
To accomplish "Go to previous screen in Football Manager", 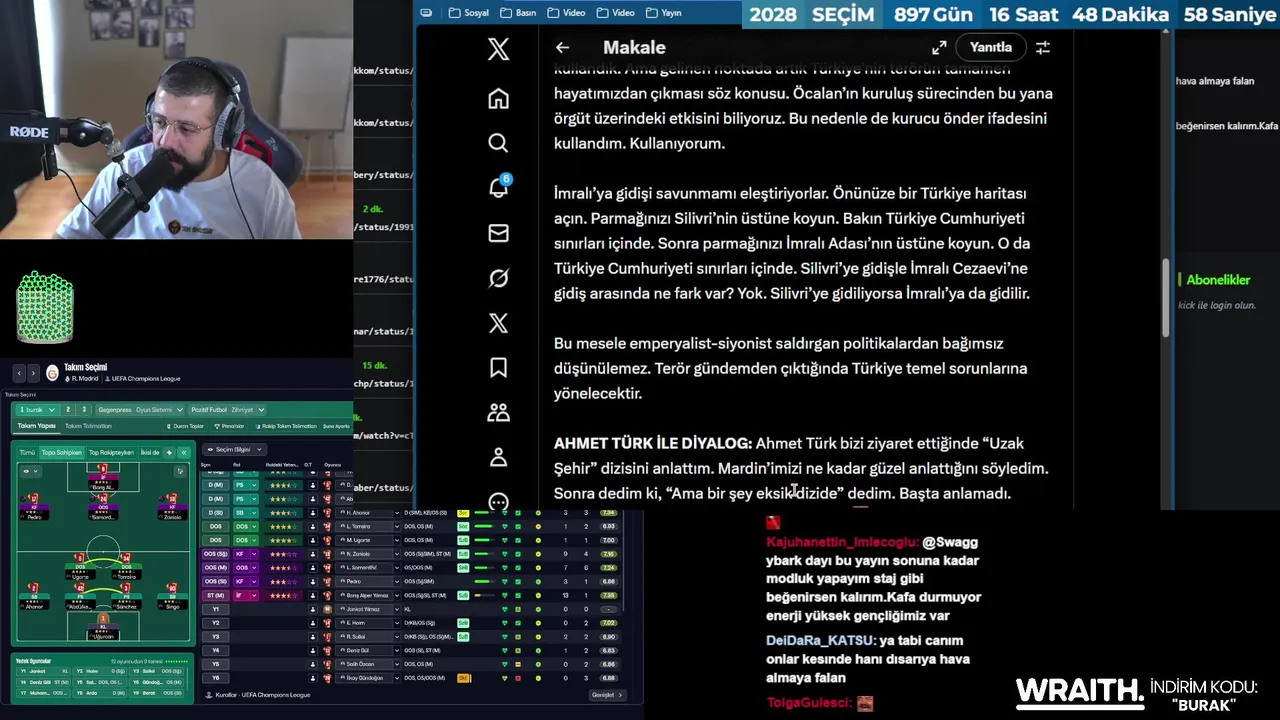I will [x=19, y=373].
